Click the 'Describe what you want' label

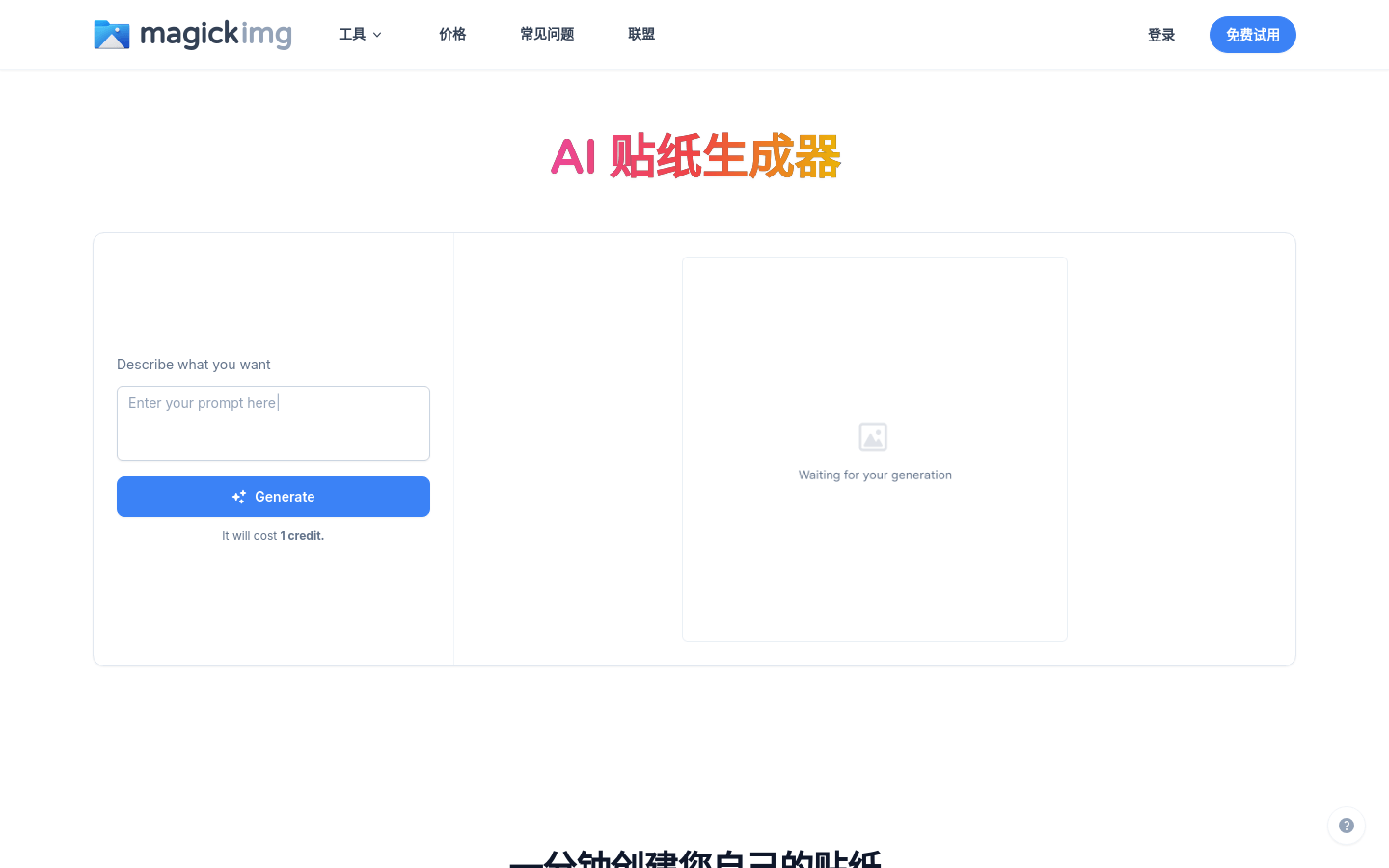tap(194, 365)
